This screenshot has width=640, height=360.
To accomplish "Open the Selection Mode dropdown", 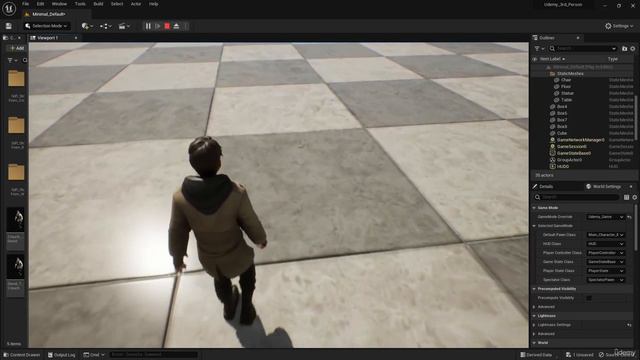I will 46,26.
